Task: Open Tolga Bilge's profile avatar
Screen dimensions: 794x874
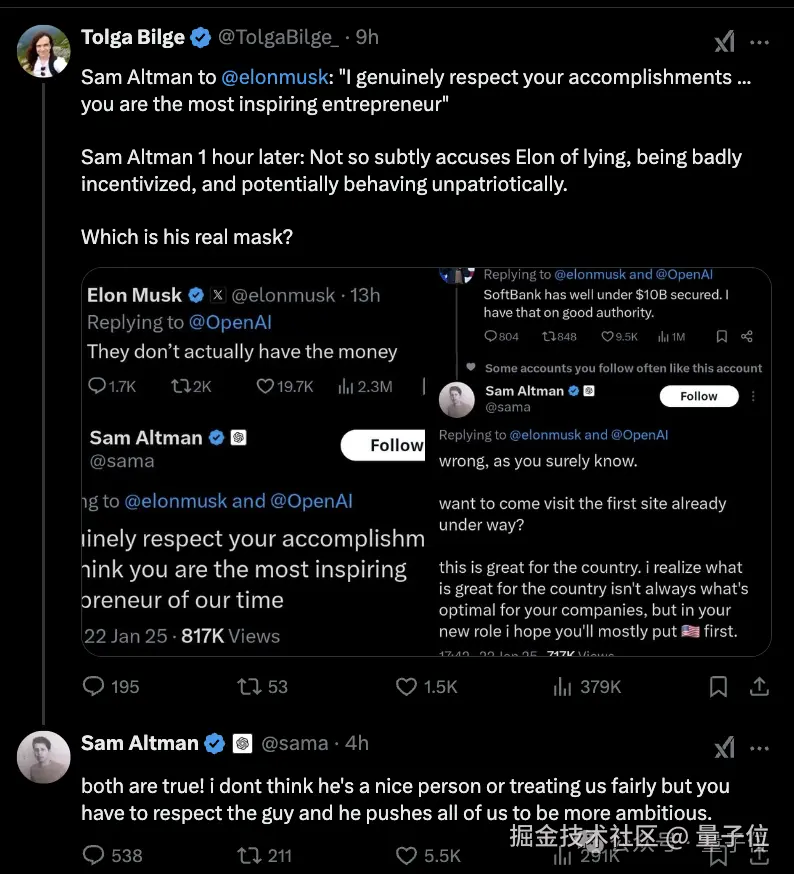Action: tap(44, 51)
